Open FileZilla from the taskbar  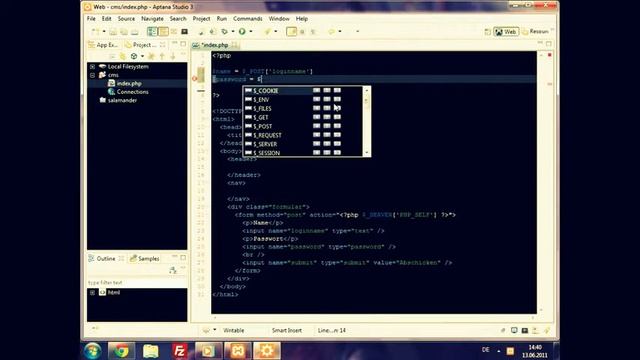pos(179,351)
